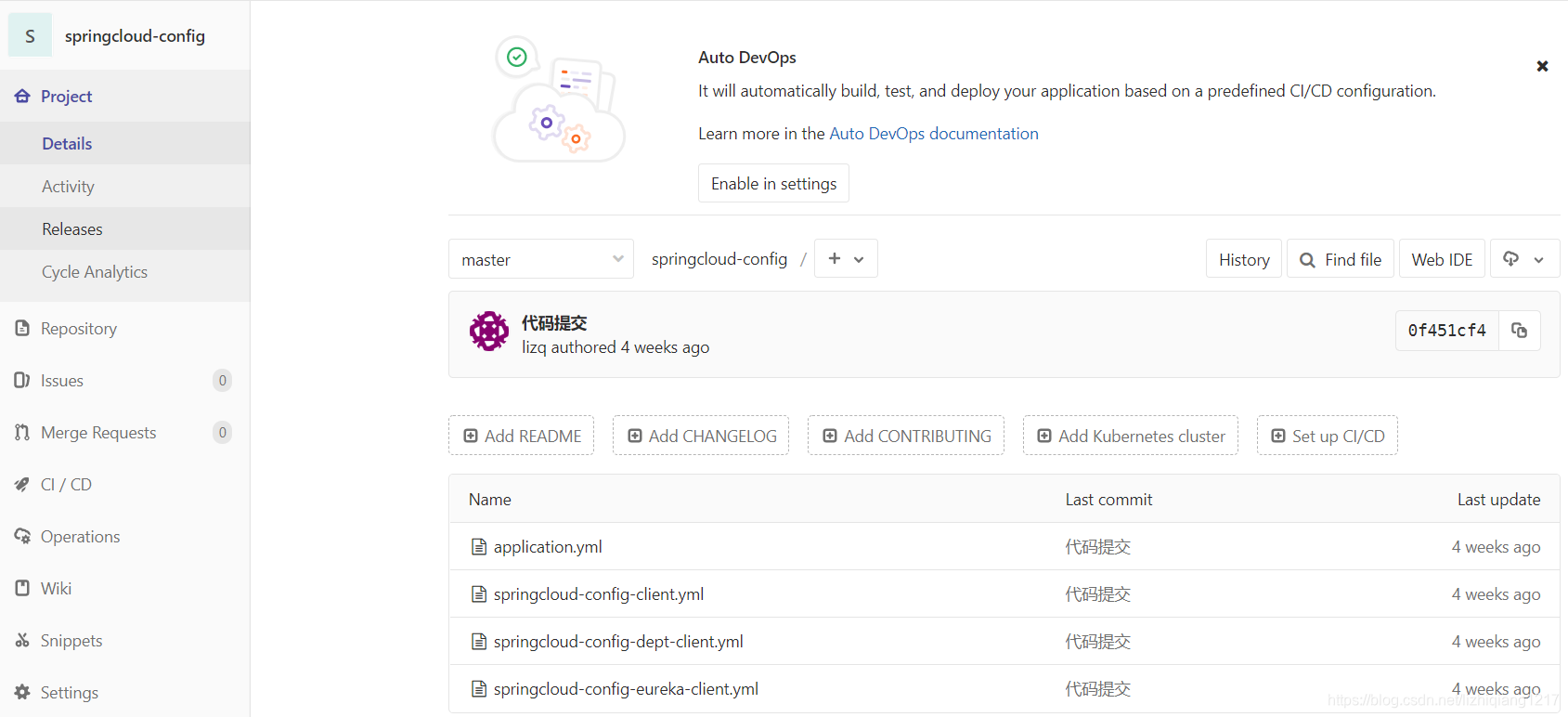Viewport: 1568px width, 717px height.
Task: Click the Last commit column header
Action: click(1108, 500)
